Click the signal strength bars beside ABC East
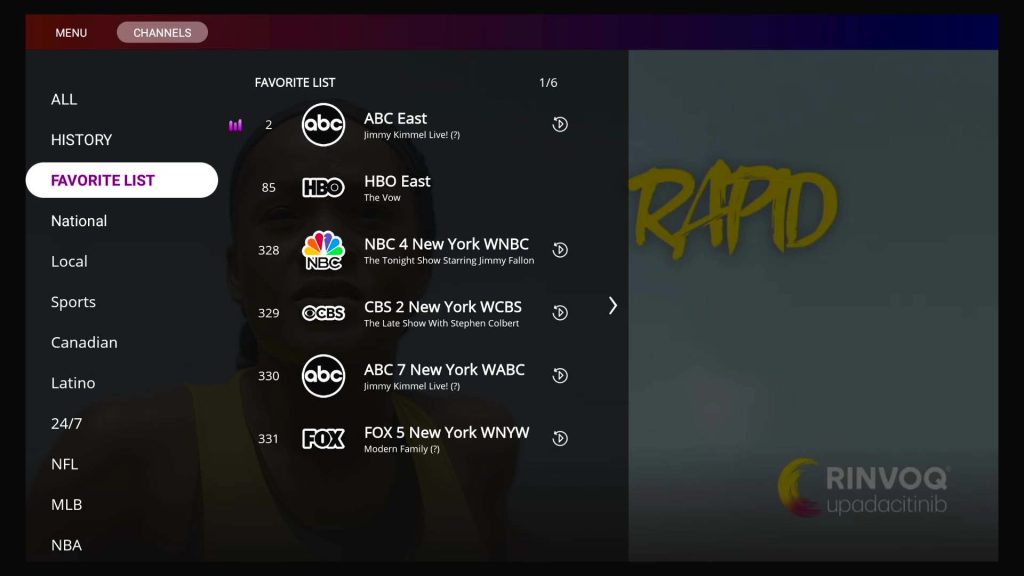1024x576 pixels. tap(236, 124)
